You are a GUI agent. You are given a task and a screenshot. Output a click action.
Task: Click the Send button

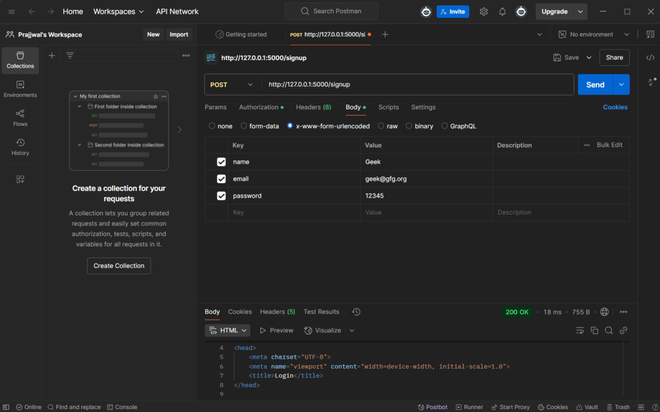click(x=595, y=85)
